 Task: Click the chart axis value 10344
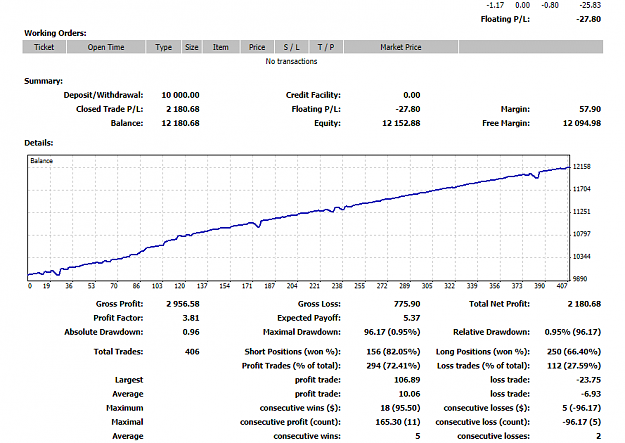click(x=582, y=256)
